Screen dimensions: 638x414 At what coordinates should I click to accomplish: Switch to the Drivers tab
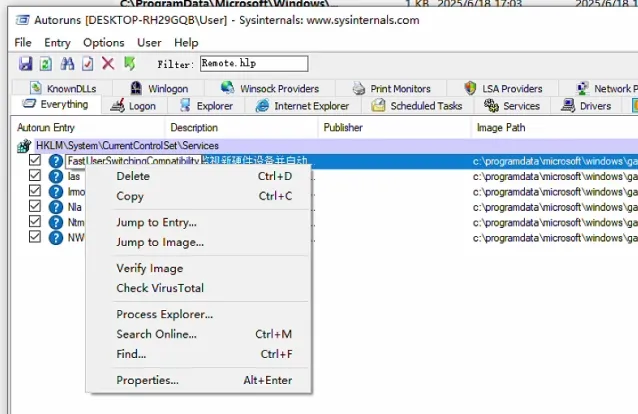[x=586, y=106]
